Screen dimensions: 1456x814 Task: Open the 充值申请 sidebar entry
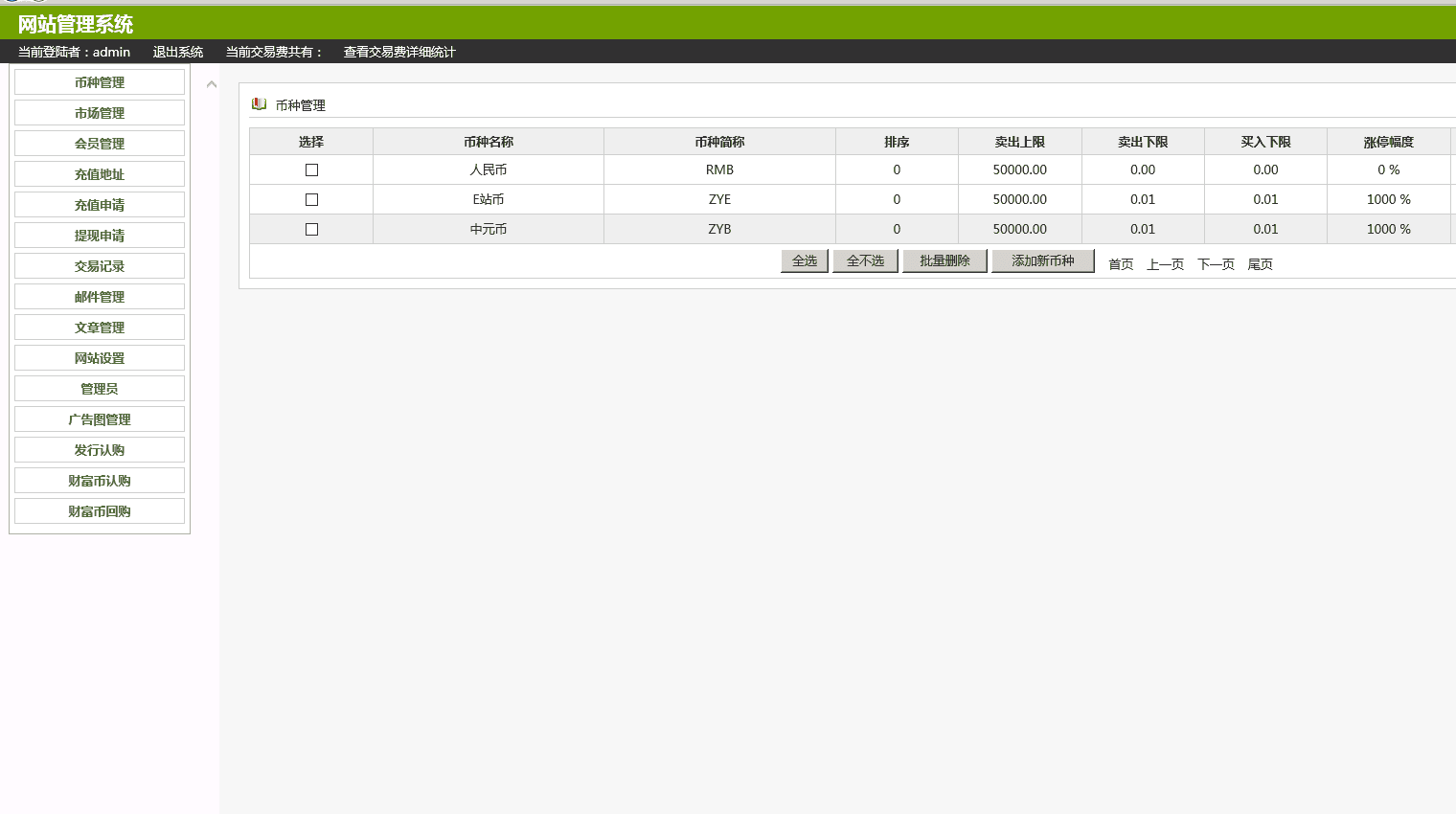click(x=100, y=205)
